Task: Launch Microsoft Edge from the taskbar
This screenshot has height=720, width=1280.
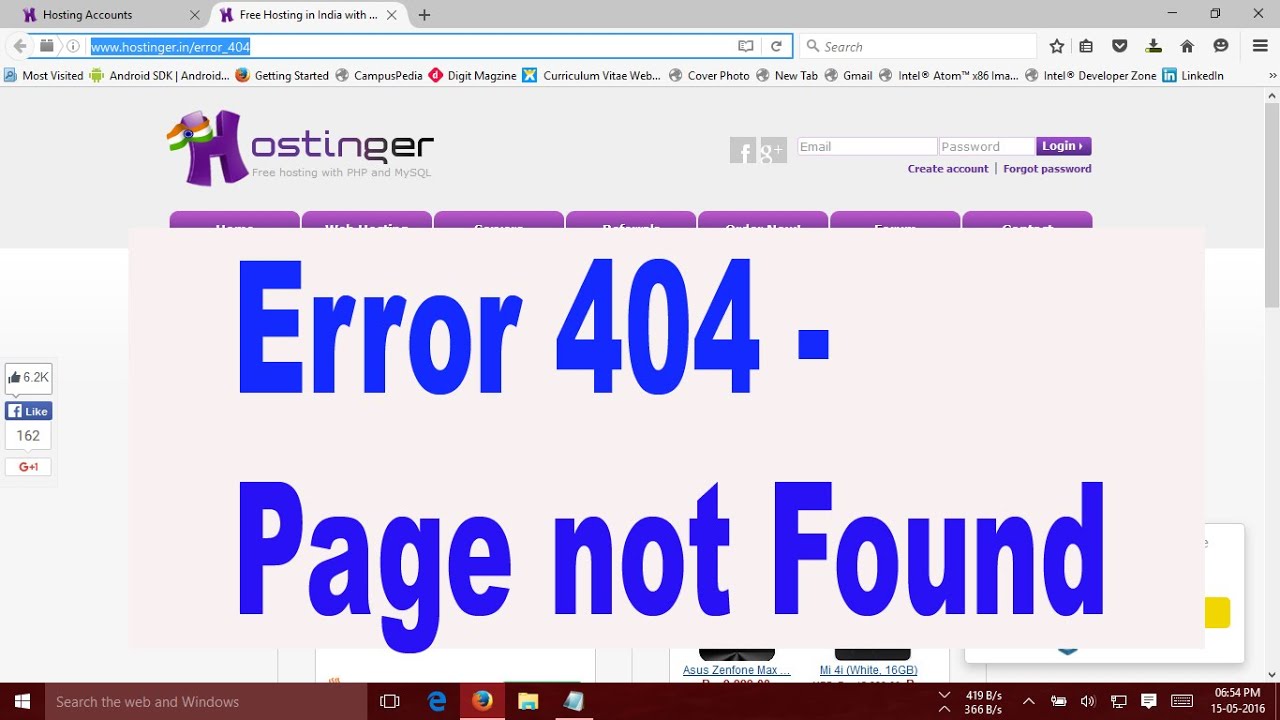Action: click(x=437, y=701)
